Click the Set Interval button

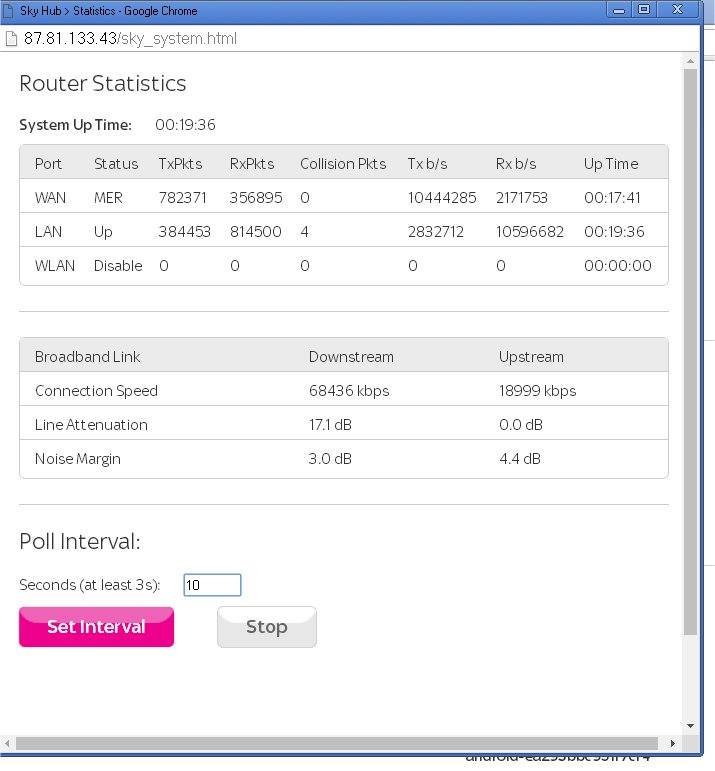tap(96, 627)
